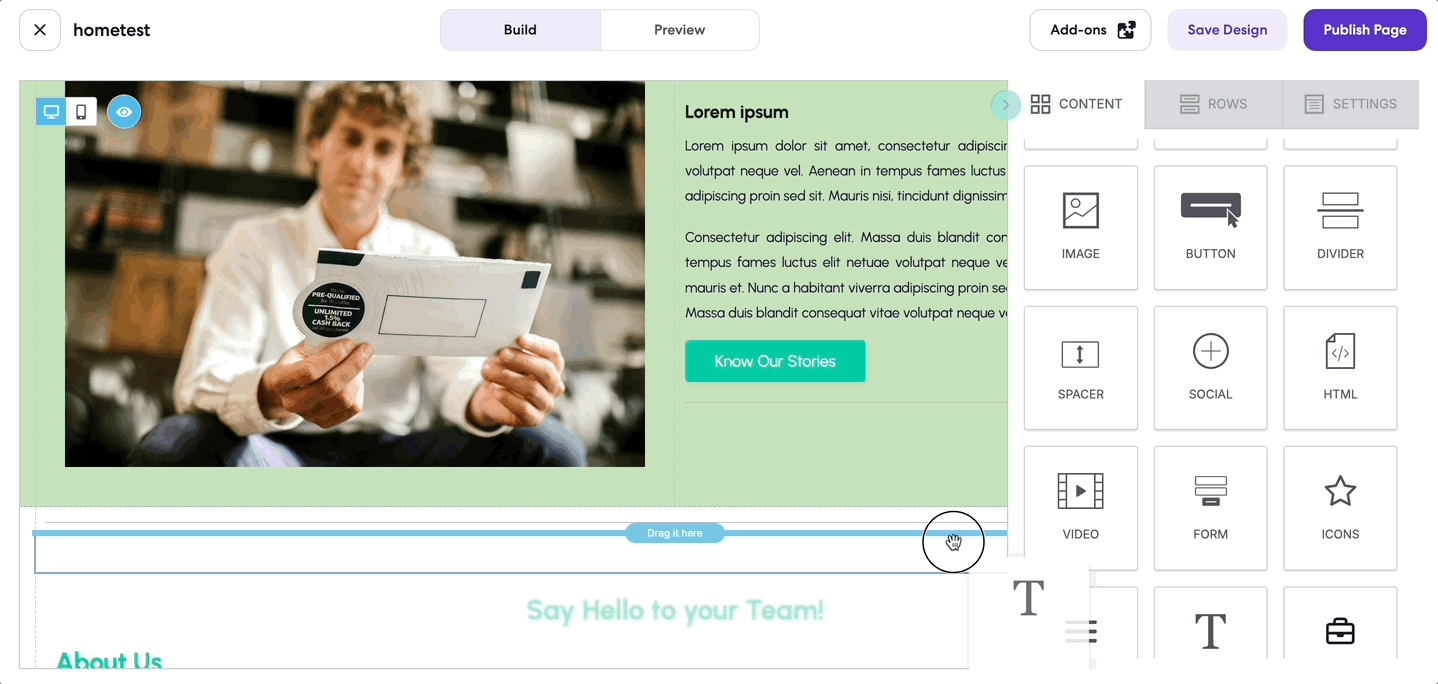Select the Video content block
The height and width of the screenshot is (684, 1438).
[1080, 508]
